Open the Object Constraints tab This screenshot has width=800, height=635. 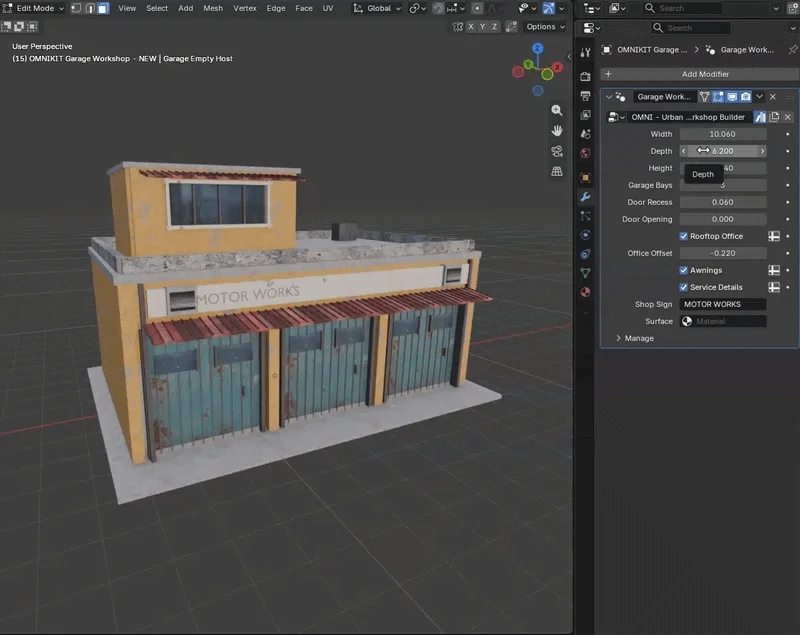pos(585,254)
